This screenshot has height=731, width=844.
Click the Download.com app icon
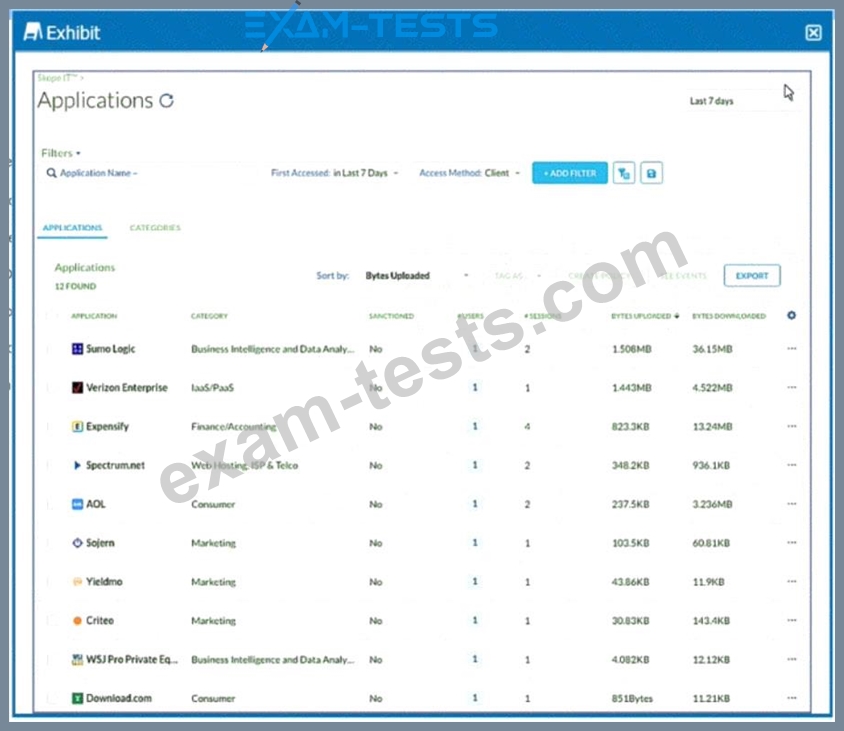[x=78, y=698]
